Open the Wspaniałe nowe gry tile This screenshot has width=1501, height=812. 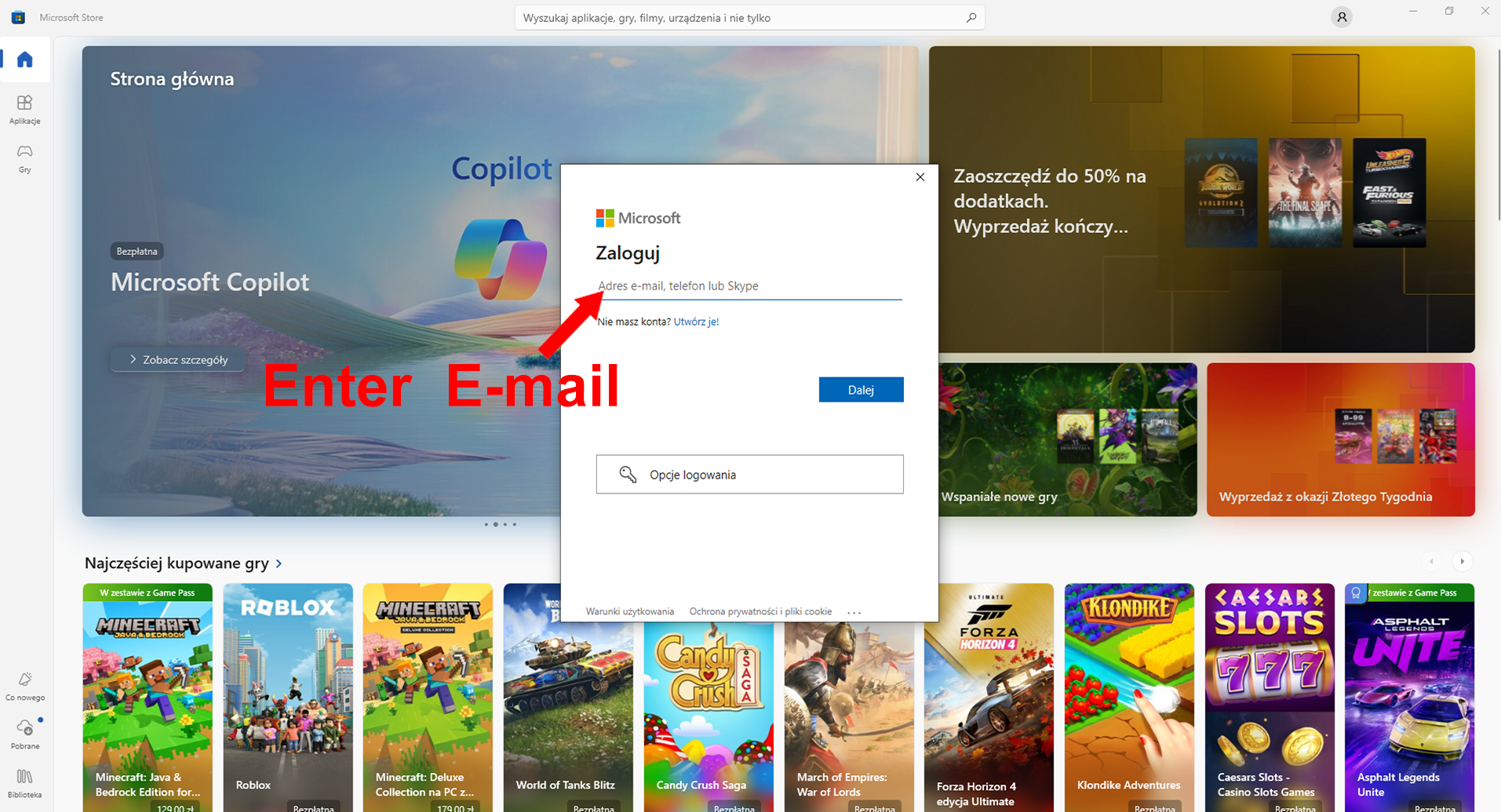1068,439
